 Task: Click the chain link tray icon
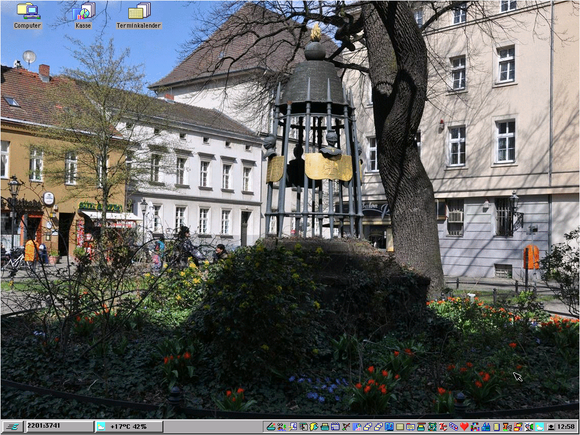coord(453,427)
